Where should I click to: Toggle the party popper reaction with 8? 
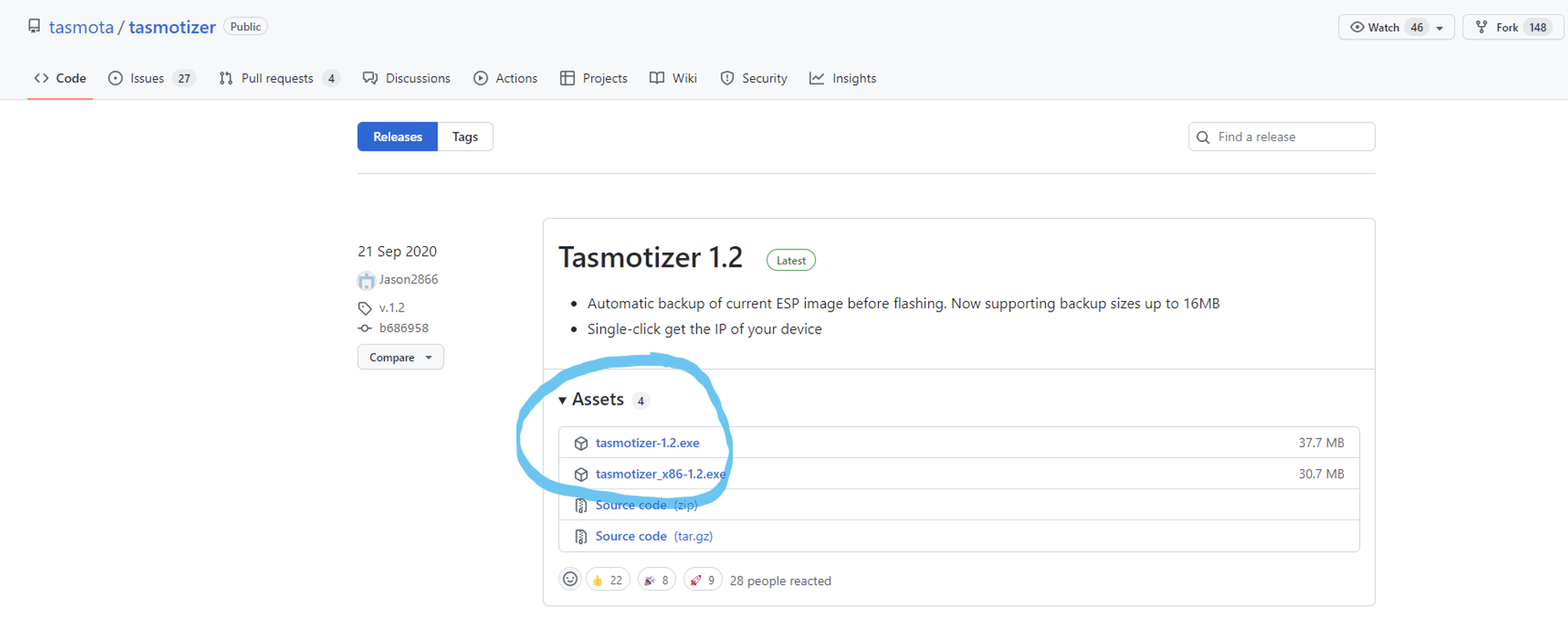pos(657,580)
